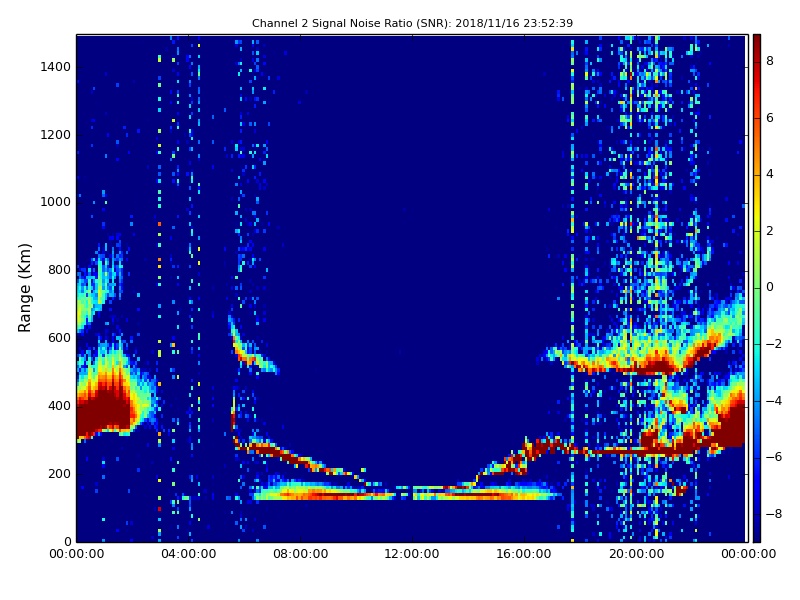Select the 400 range tick label
The width and height of the screenshot is (800, 600).
(60, 406)
